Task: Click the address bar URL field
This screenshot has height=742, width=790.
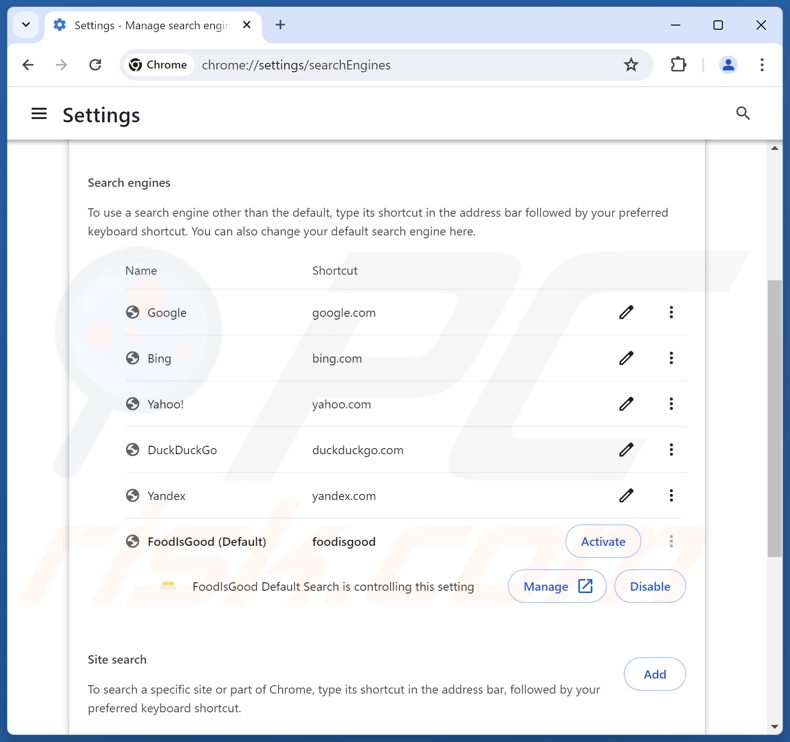Action: (400, 65)
